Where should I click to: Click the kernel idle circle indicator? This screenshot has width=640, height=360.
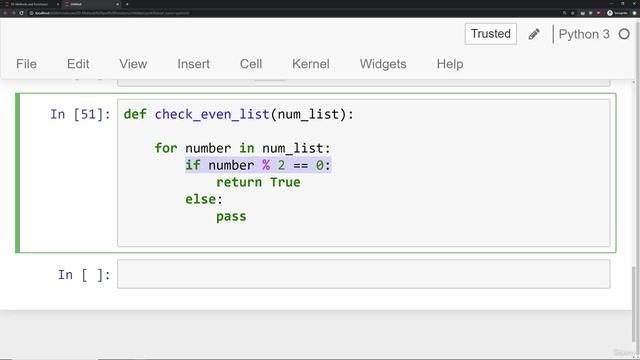624,34
